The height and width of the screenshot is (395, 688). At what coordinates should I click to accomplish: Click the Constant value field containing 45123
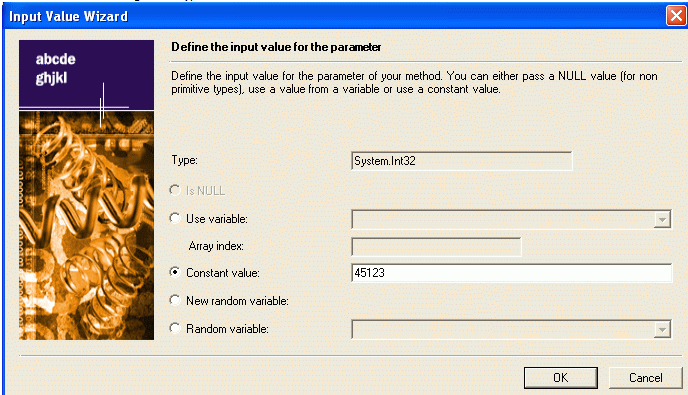511,273
